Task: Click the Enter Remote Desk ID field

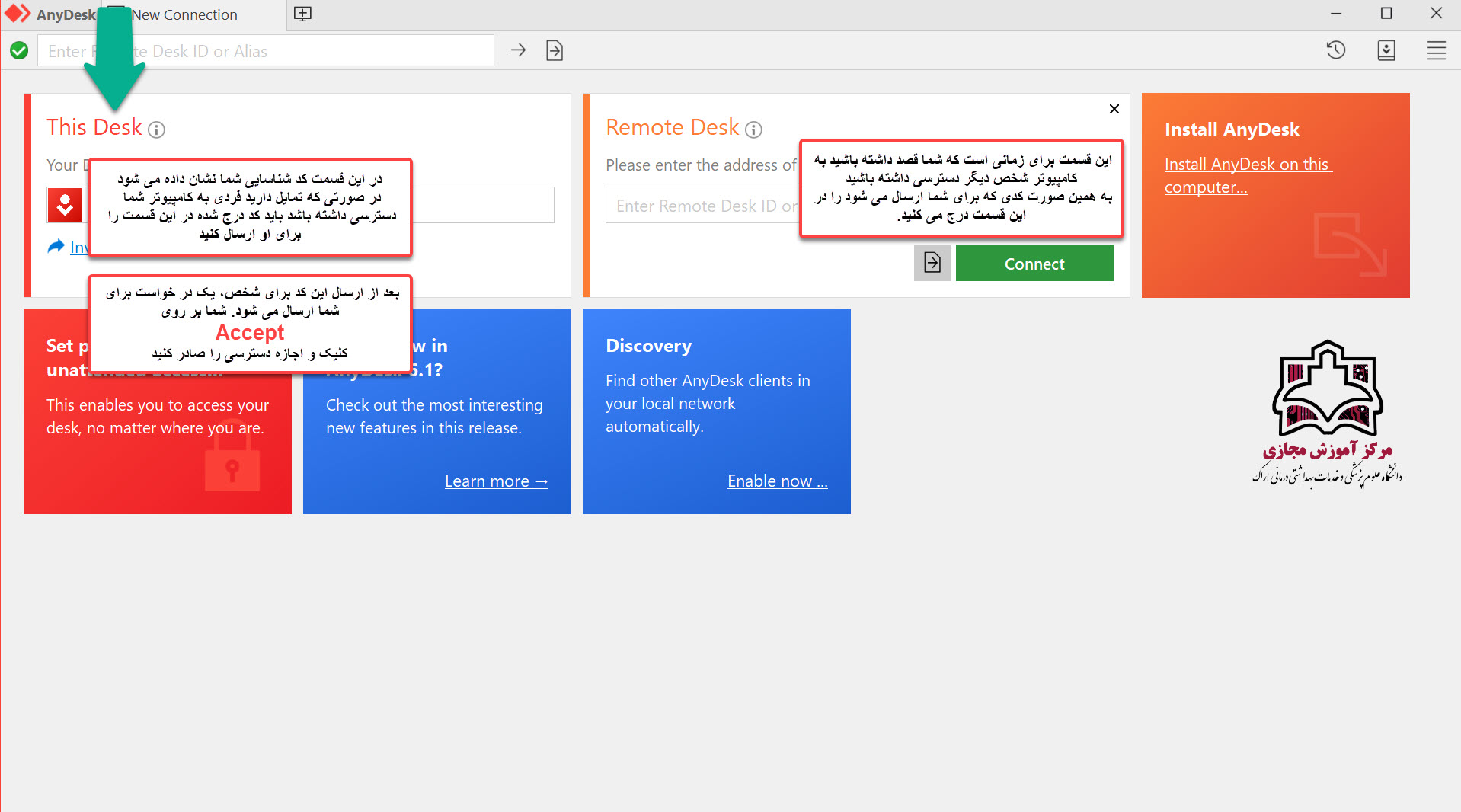Action: click(701, 206)
